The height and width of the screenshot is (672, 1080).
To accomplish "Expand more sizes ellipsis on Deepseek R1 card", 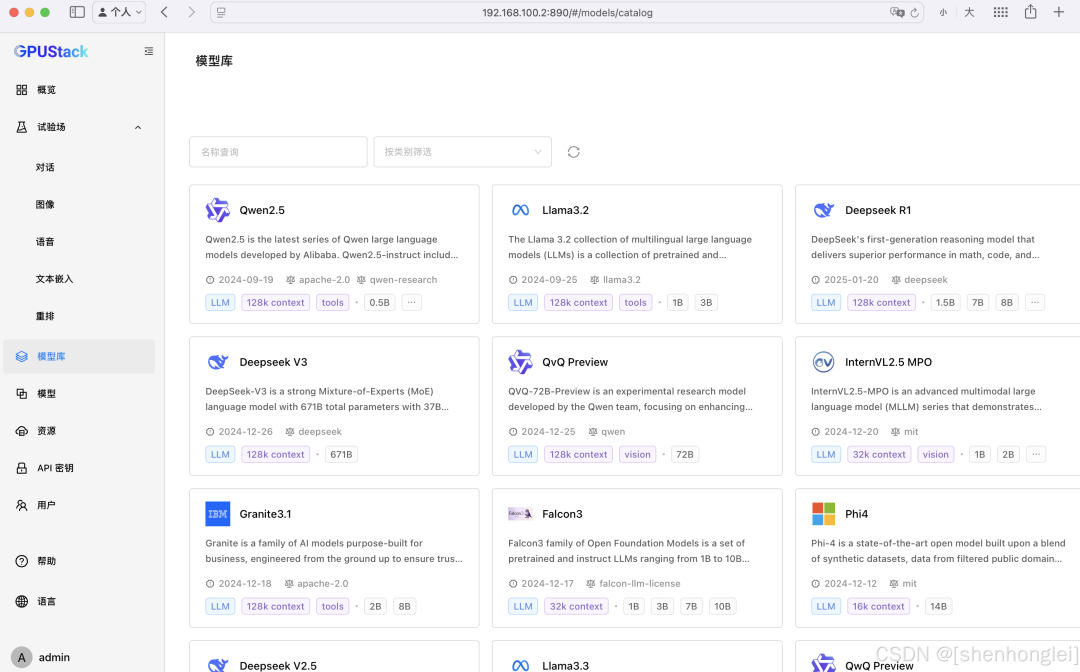I will pos(1035,302).
